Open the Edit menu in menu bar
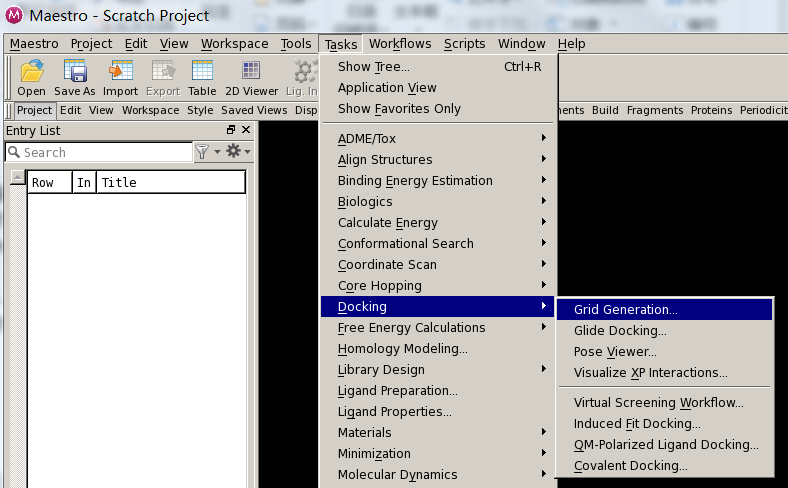 [x=136, y=44]
